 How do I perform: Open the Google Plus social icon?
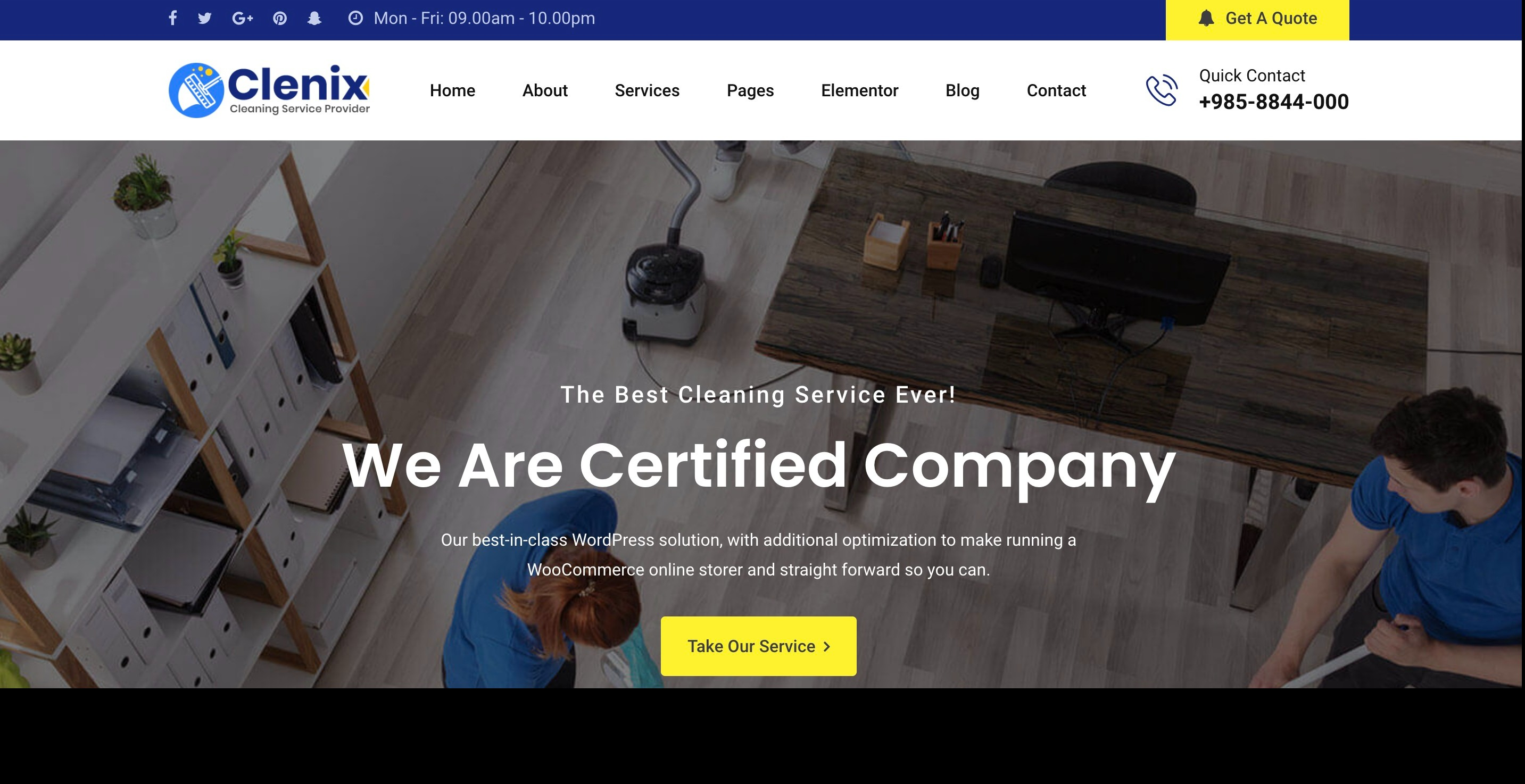click(x=243, y=18)
